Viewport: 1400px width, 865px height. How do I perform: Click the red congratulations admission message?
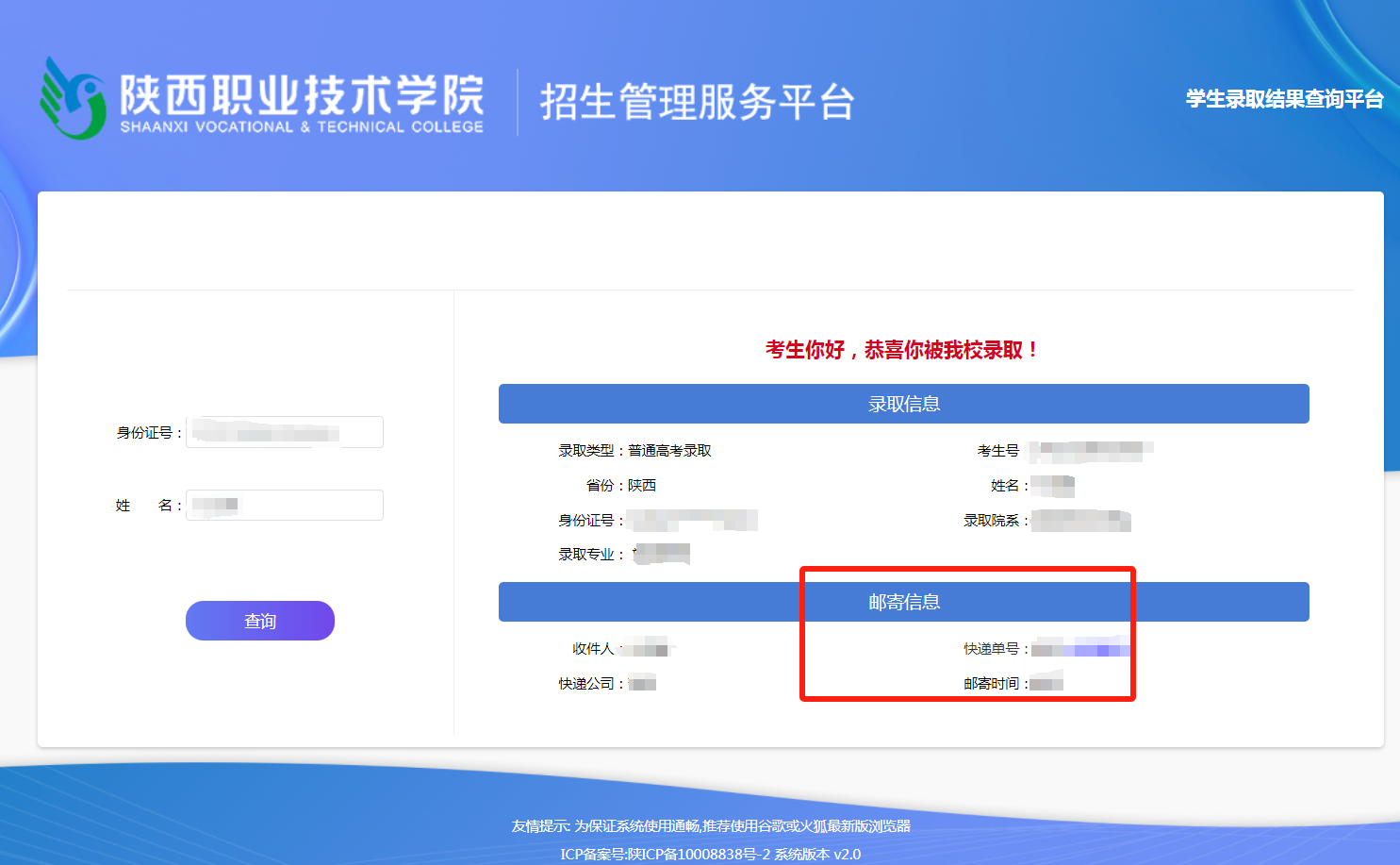[902, 350]
